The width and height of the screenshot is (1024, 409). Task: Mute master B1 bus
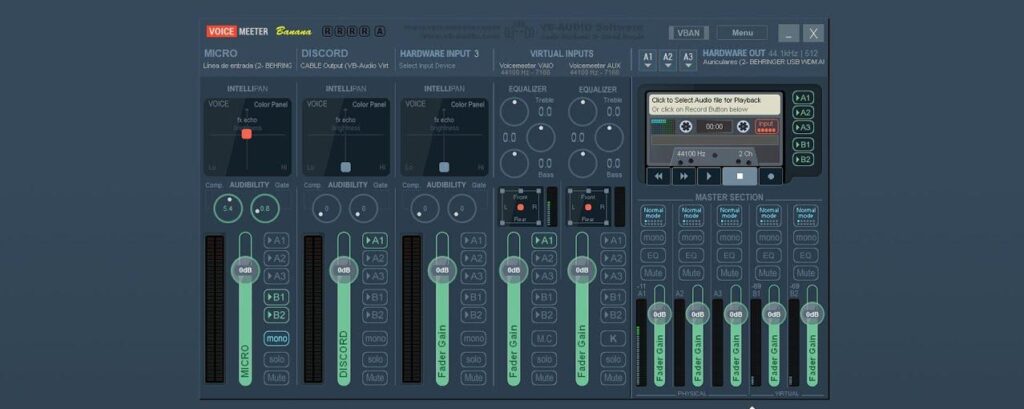tap(768, 273)
